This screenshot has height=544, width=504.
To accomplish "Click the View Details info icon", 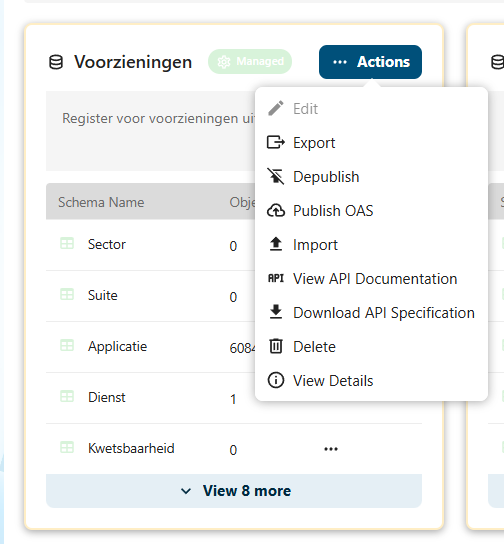I will [276, 380].
